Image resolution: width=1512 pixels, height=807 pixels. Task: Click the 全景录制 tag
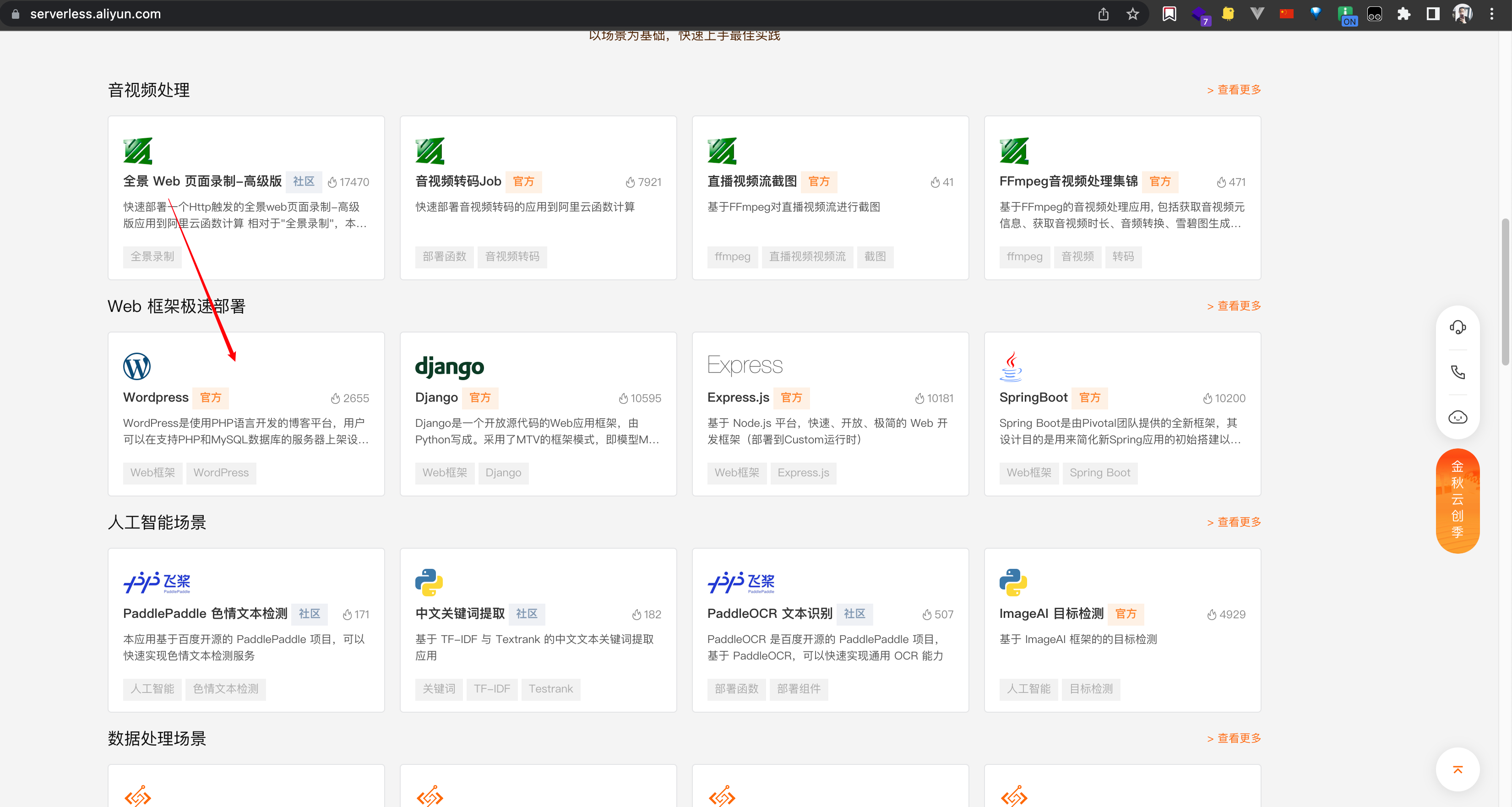coord(152,256)
